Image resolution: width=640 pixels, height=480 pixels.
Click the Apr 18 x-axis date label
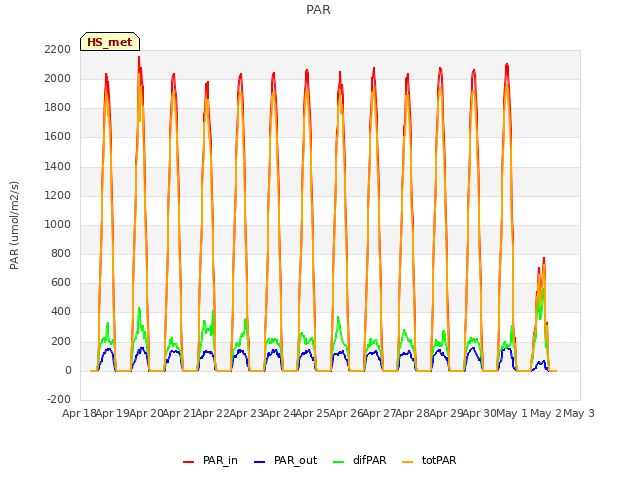79,413
